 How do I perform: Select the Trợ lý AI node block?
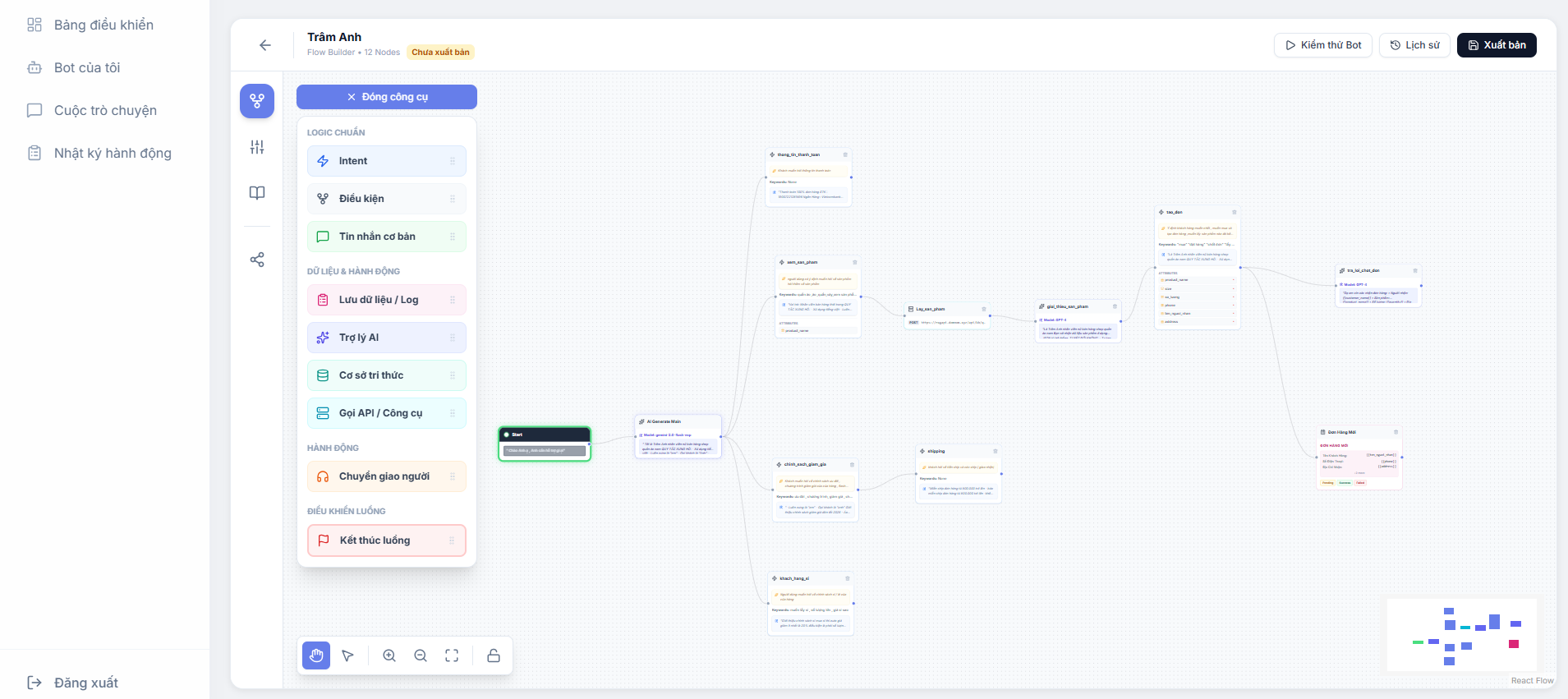pyautogui.click(x=386, y=338)
